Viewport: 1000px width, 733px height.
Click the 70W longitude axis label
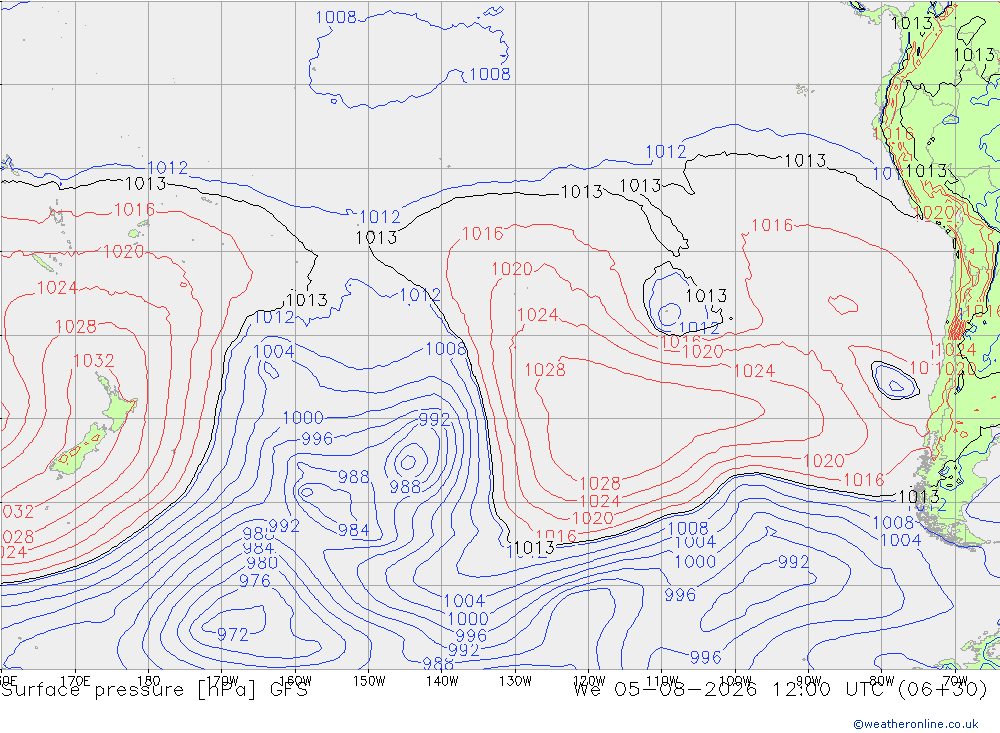pos(955,681)
